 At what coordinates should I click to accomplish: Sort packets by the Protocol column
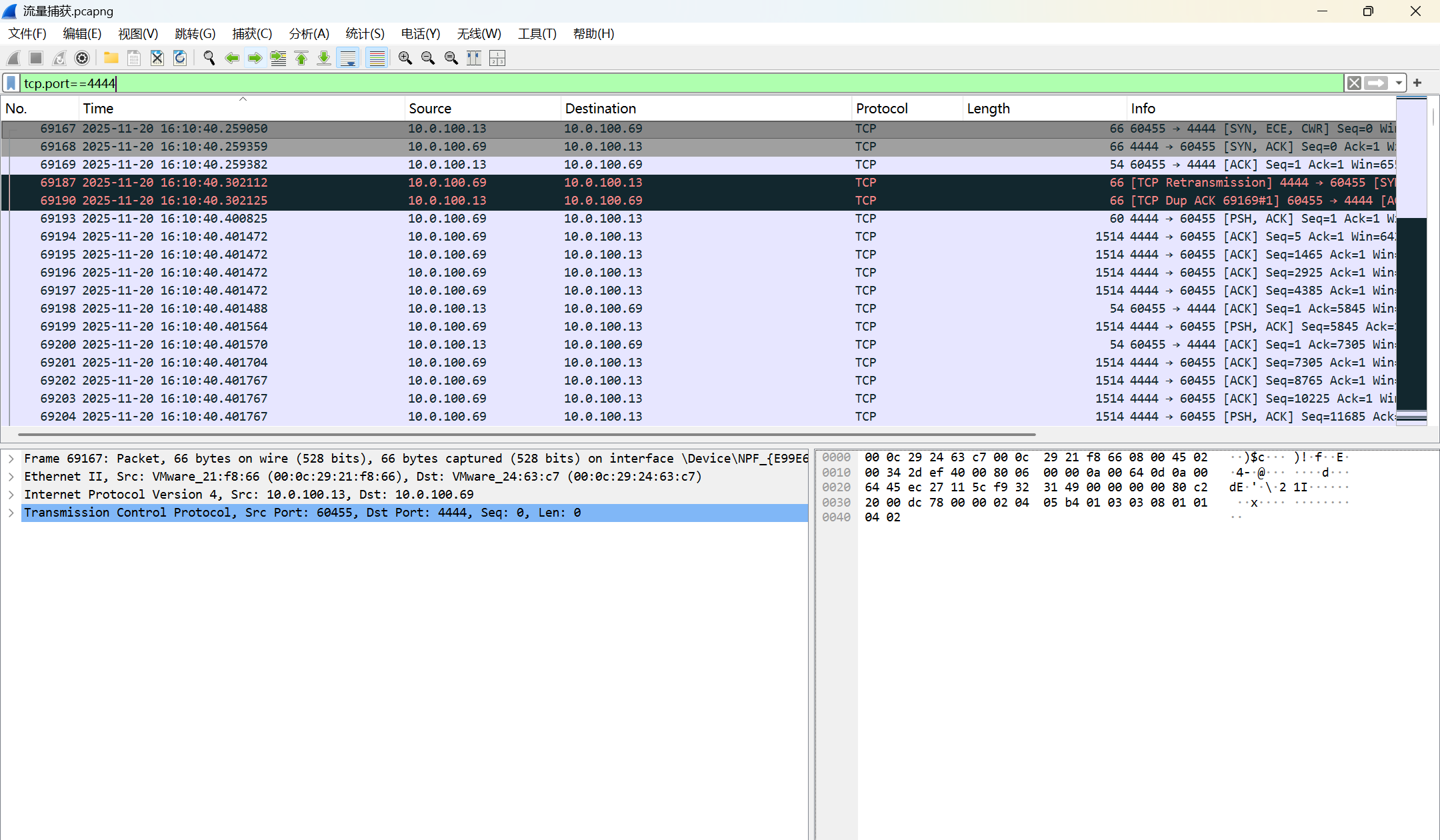tap(881, 109)
